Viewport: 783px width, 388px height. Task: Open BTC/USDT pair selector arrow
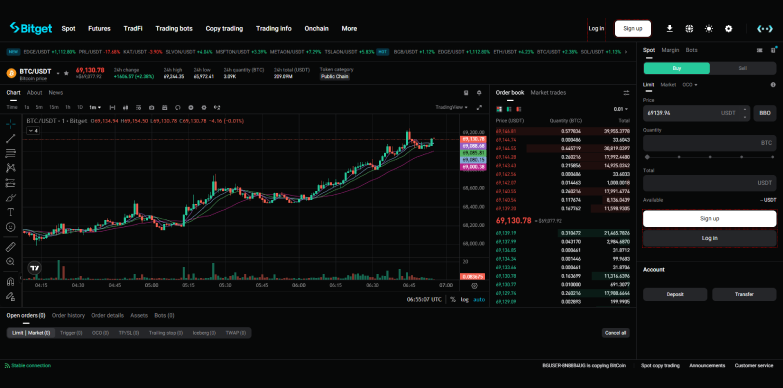point(58,73)
